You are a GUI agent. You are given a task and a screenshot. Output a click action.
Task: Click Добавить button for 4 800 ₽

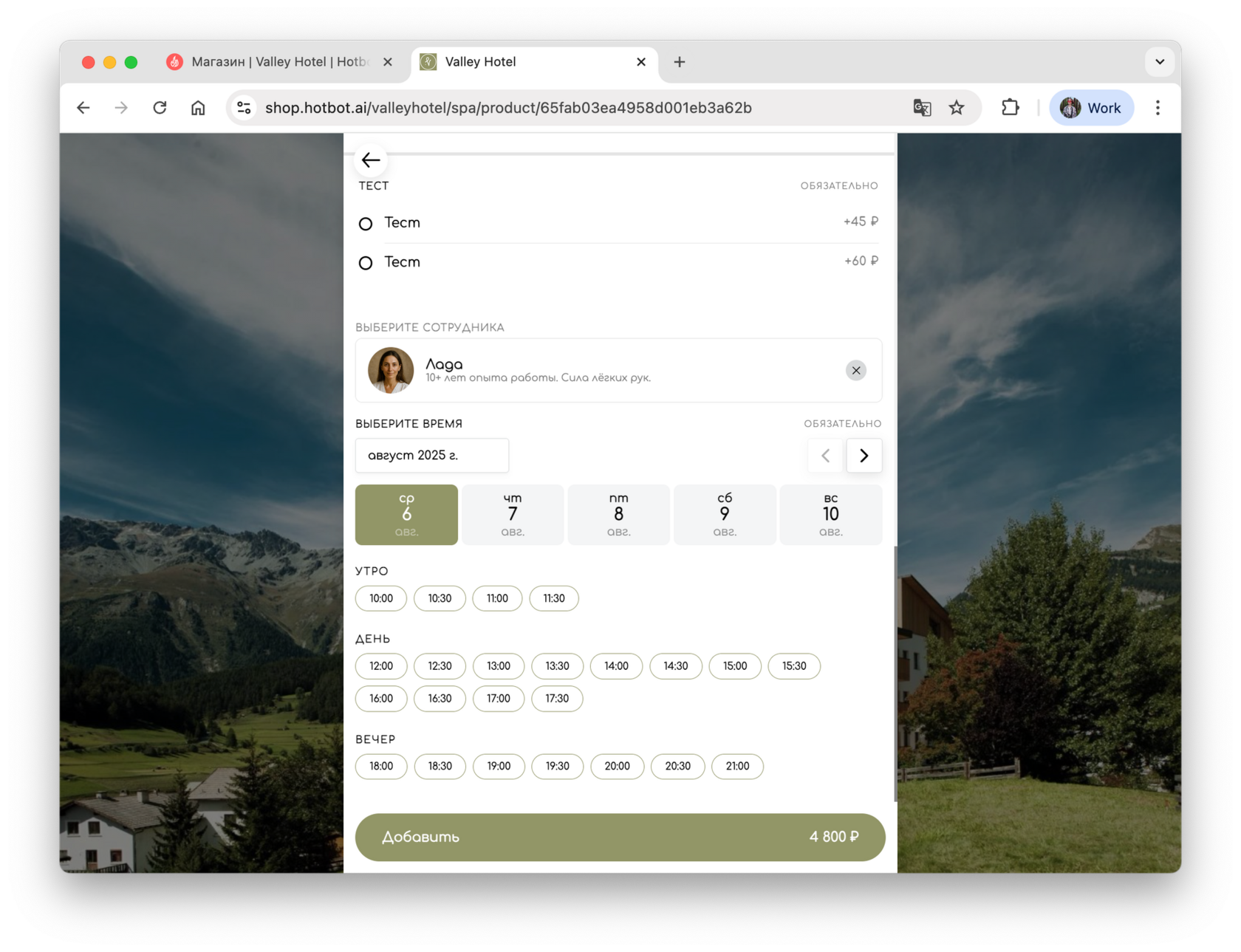620,838
